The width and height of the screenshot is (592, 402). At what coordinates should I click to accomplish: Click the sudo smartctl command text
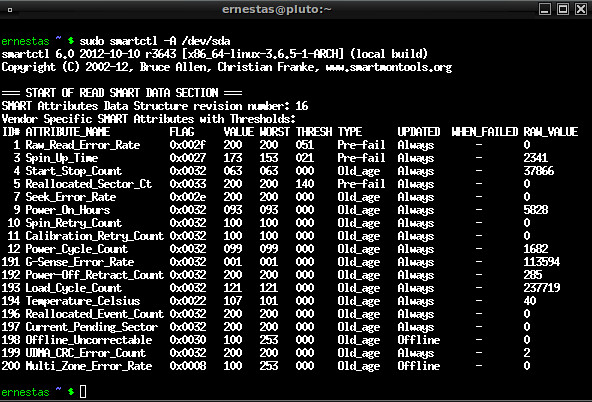point(118,41)
